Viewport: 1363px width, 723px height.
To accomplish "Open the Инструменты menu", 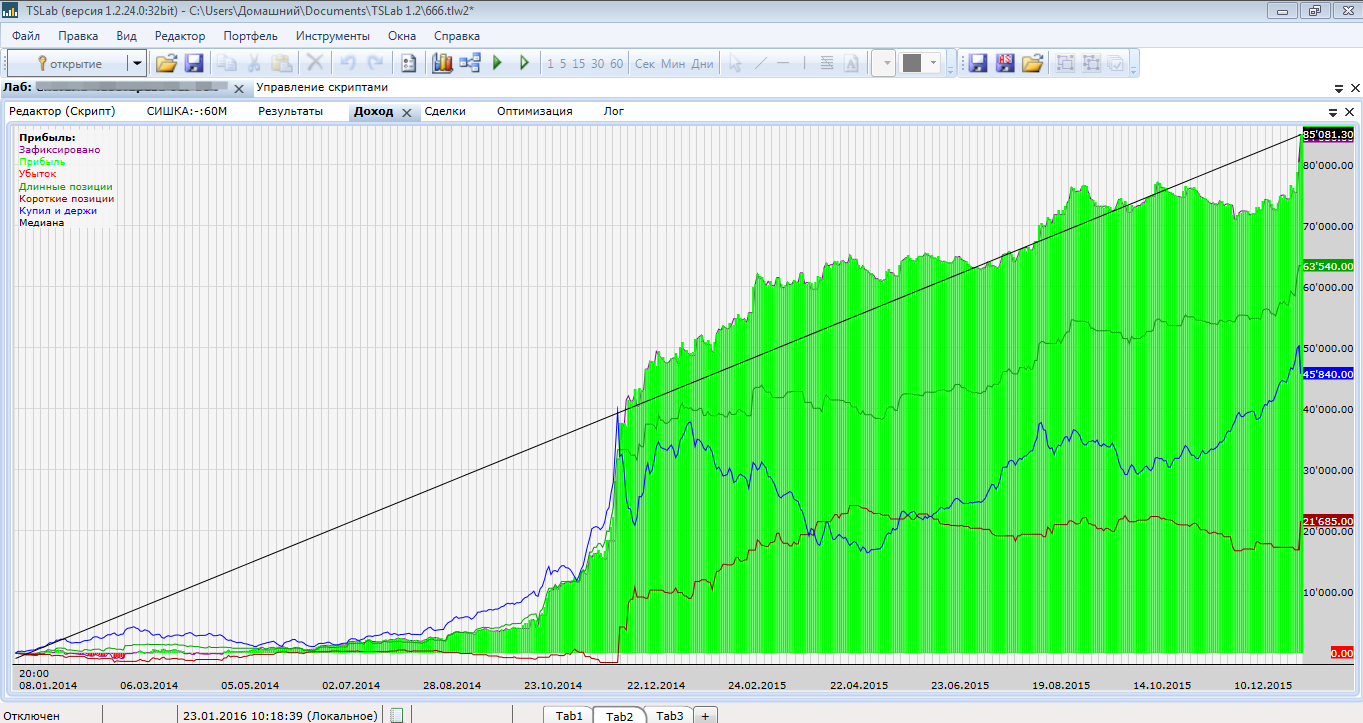I will point(333,35).
